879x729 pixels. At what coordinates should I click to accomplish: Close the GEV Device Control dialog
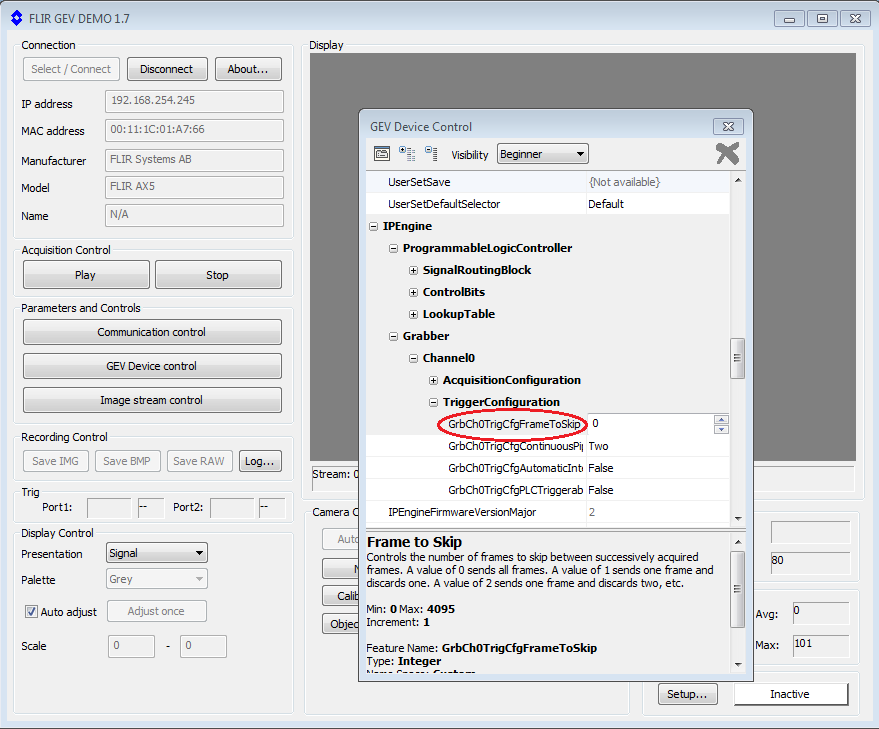(728, 127)
